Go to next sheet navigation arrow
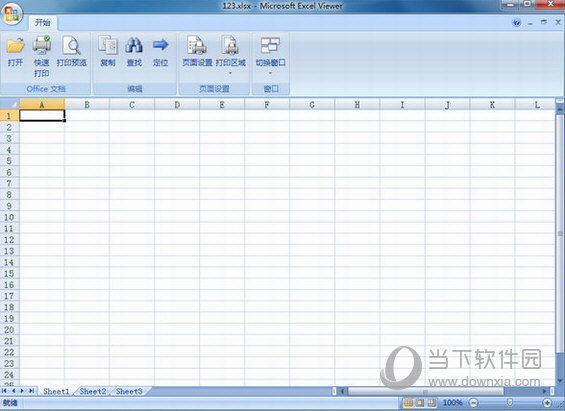The image size is (565, 411). pos(22,391)
